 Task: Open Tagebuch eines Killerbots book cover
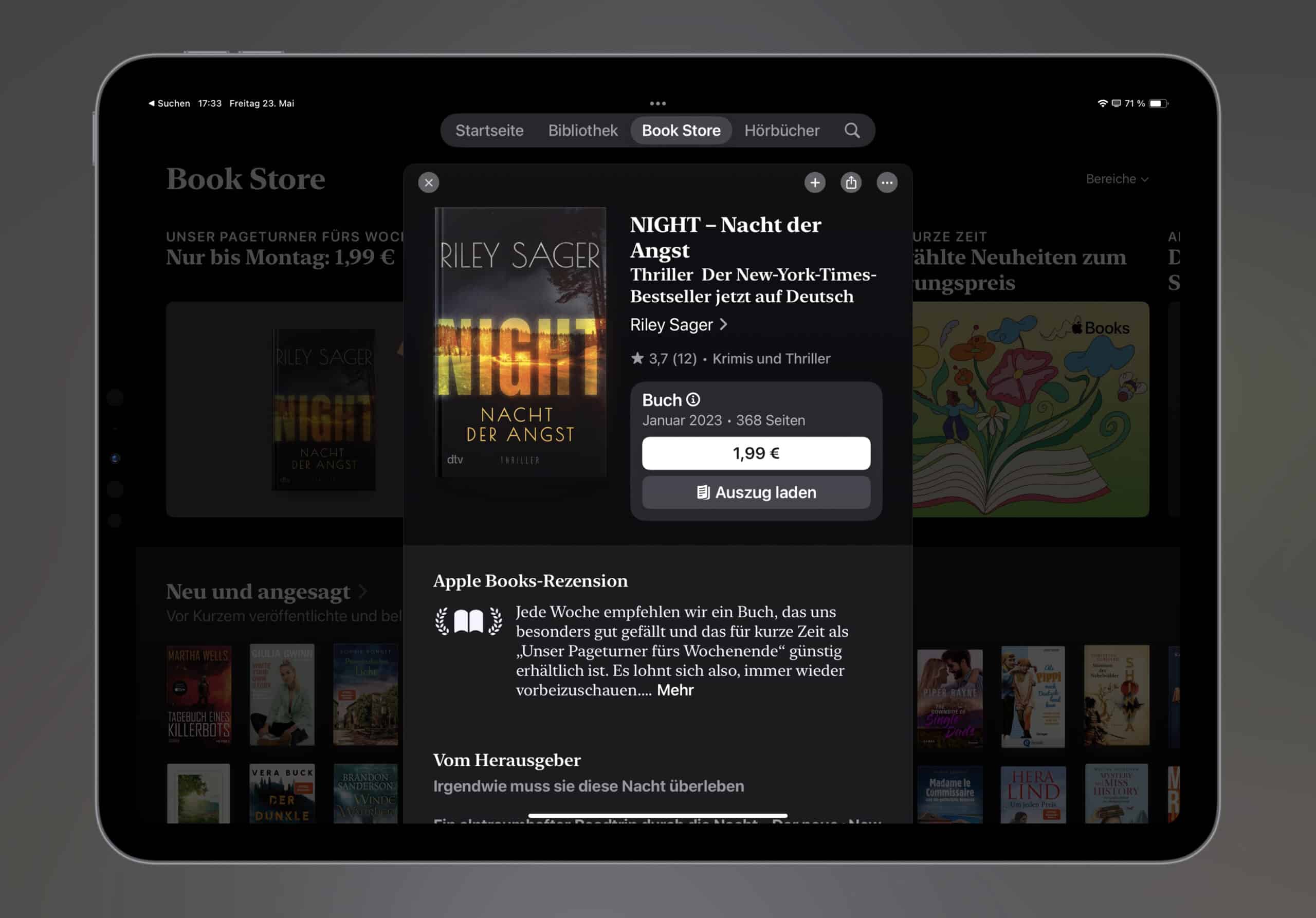[x=198, y=695]
